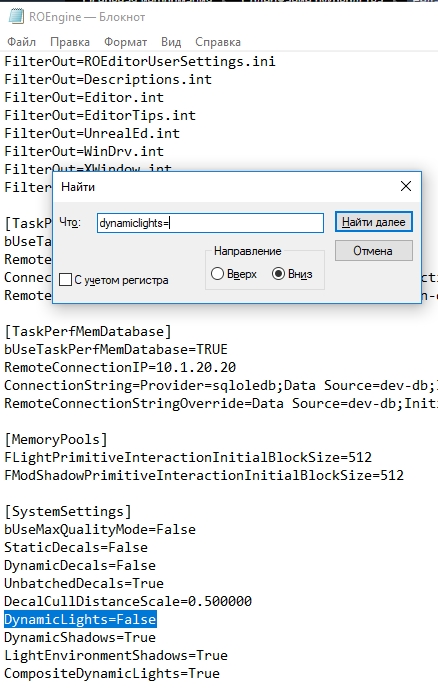Click the [MemoryPools] section header
Screen dimensions: 438x691
[x=56, y=439]
